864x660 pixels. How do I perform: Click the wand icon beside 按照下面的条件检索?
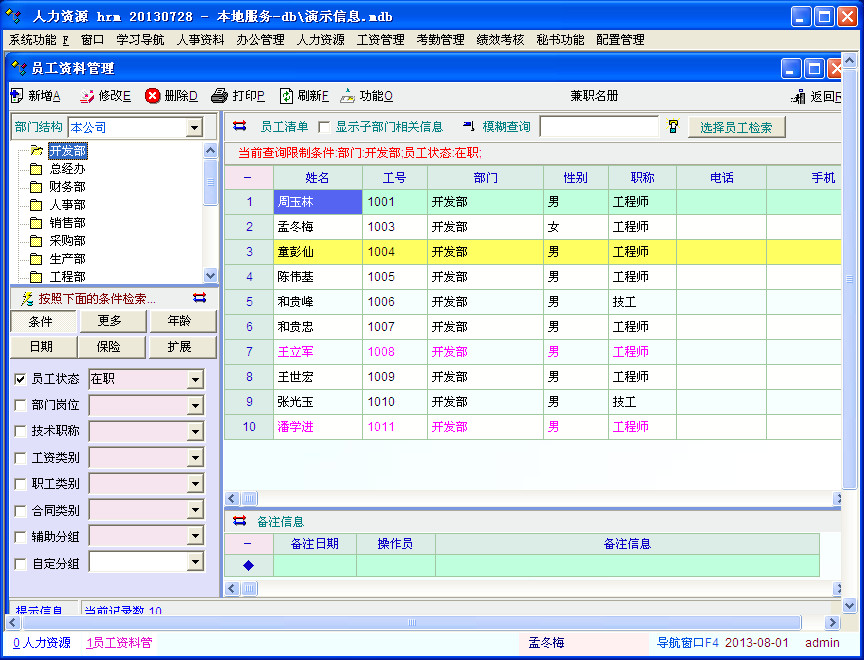pos(27,299)
